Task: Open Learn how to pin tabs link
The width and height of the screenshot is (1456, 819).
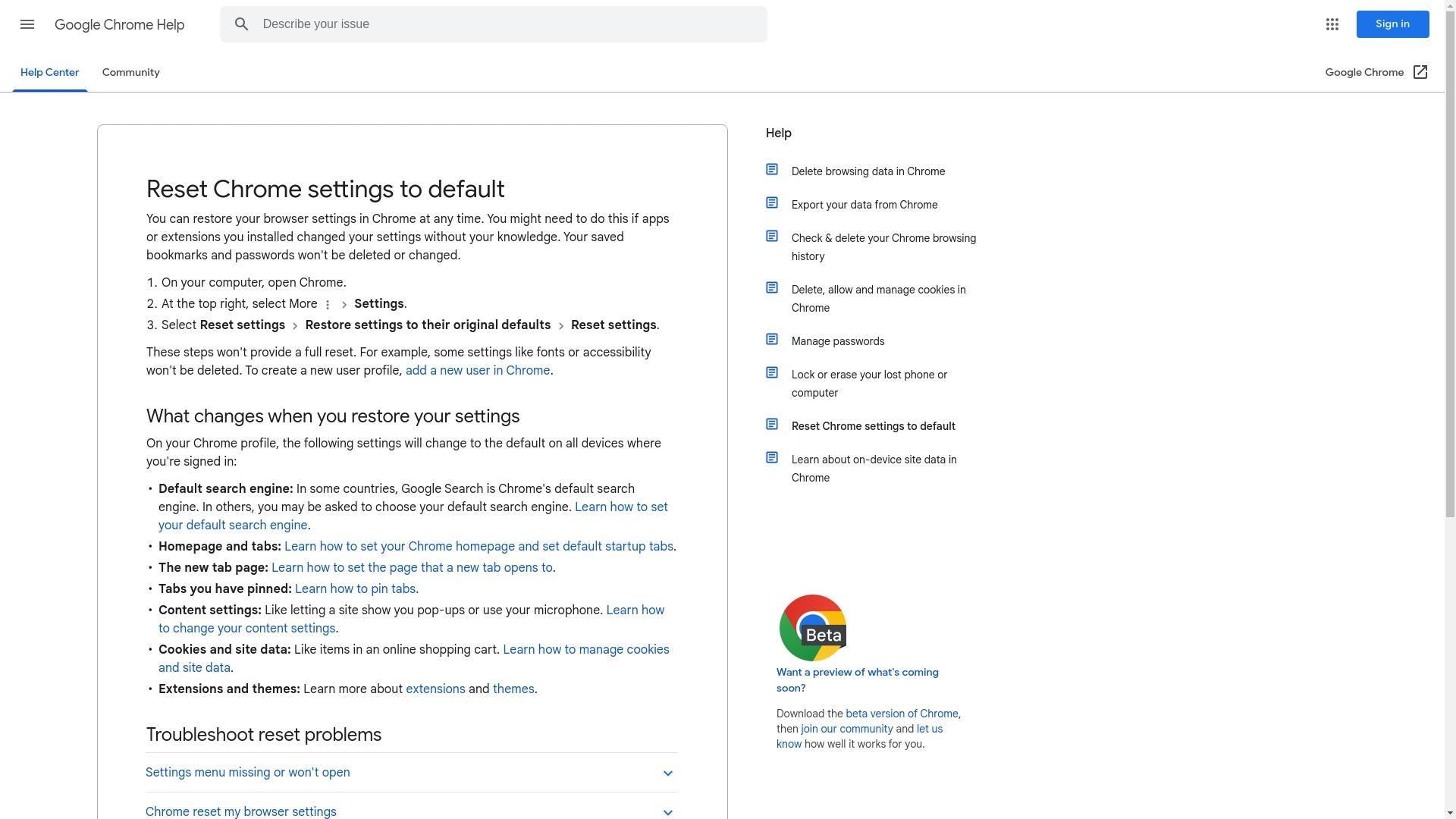Action: tap(355, 589)
